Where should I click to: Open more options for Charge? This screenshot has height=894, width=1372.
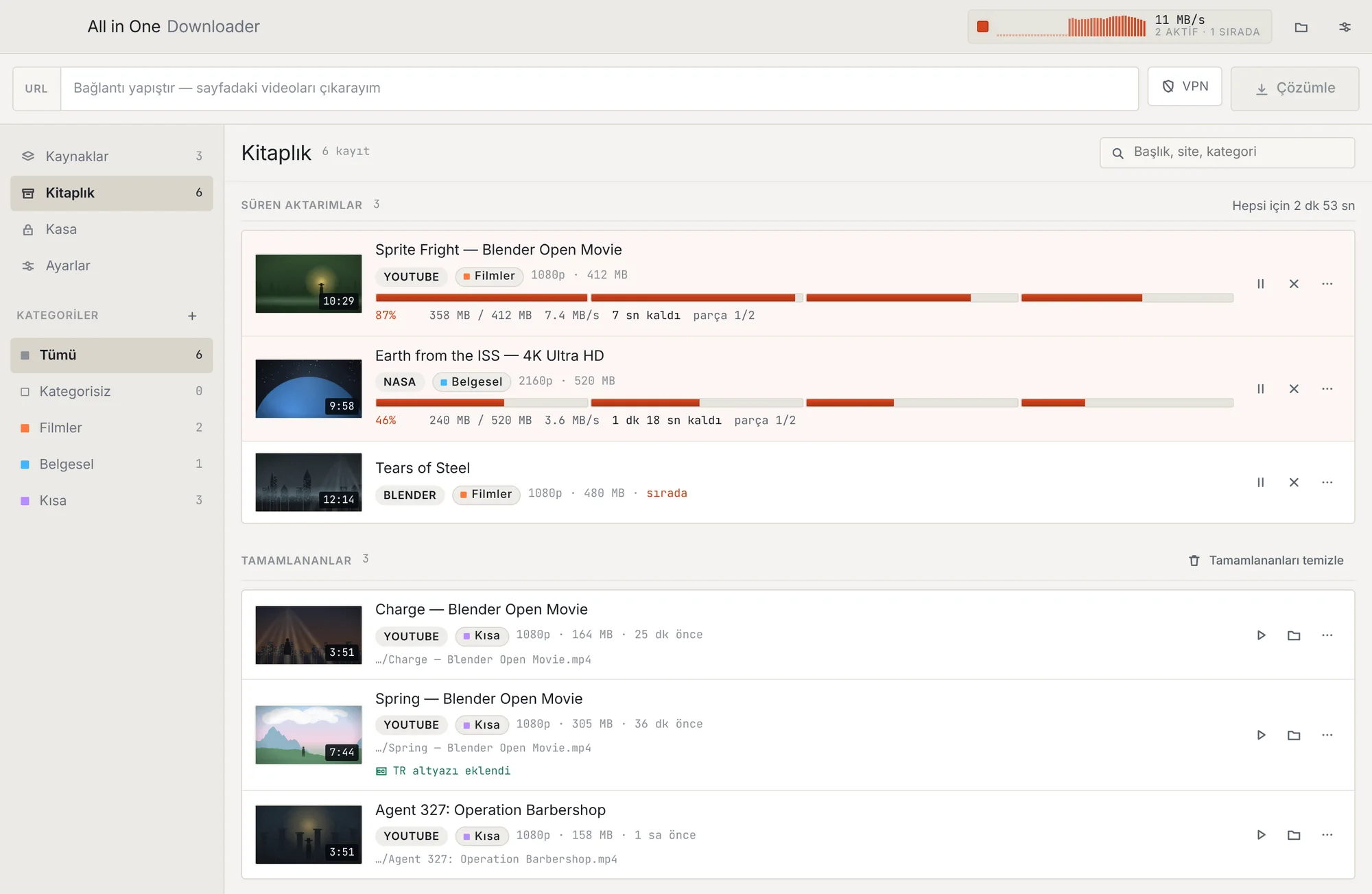click(1327, 635)
